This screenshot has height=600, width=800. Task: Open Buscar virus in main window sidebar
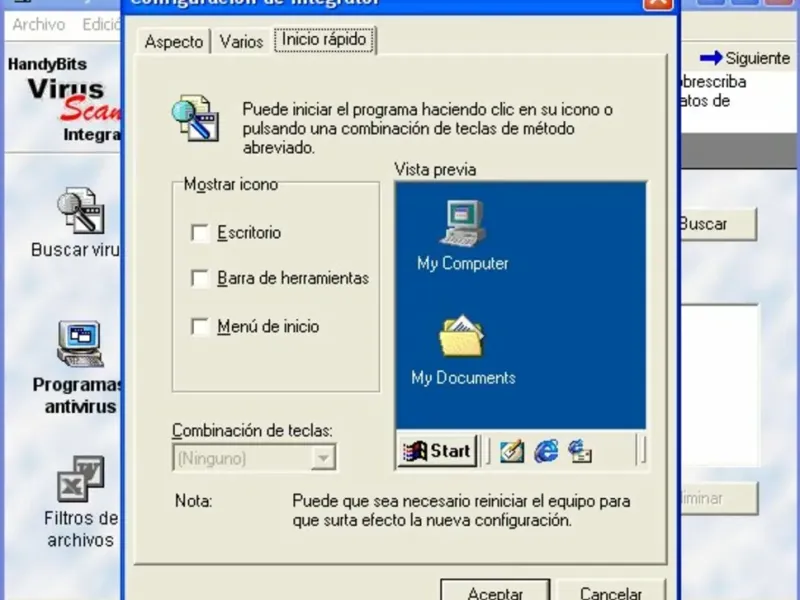tap(77, 222)
